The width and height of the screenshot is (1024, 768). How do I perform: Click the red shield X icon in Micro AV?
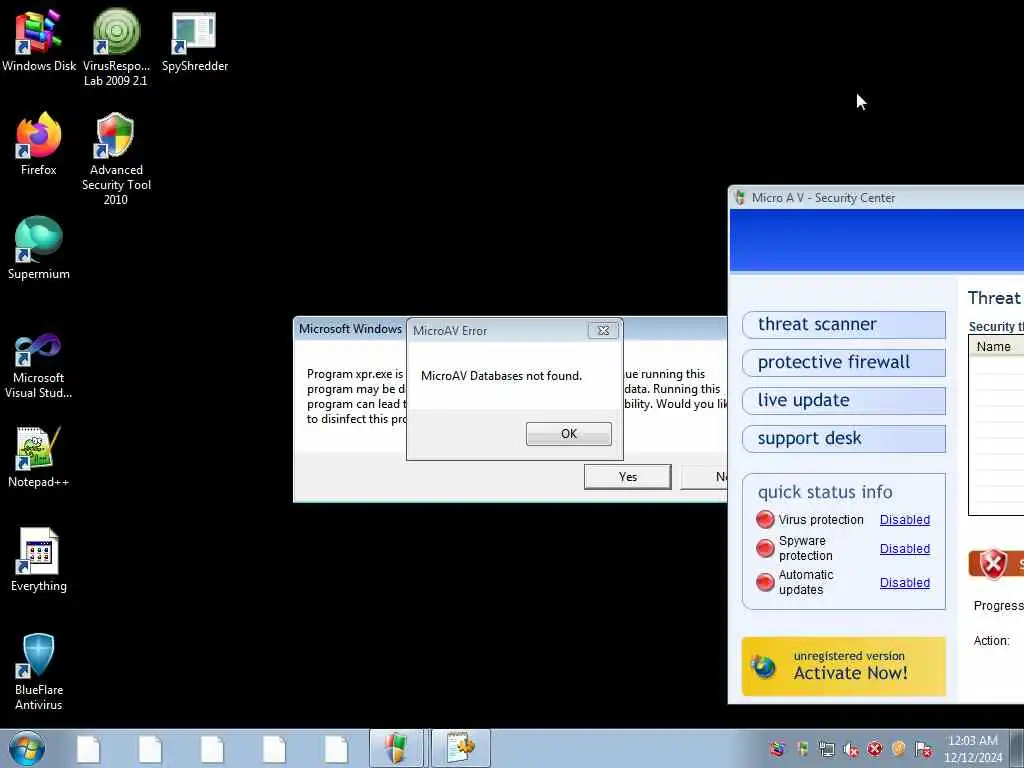(993, 564)
